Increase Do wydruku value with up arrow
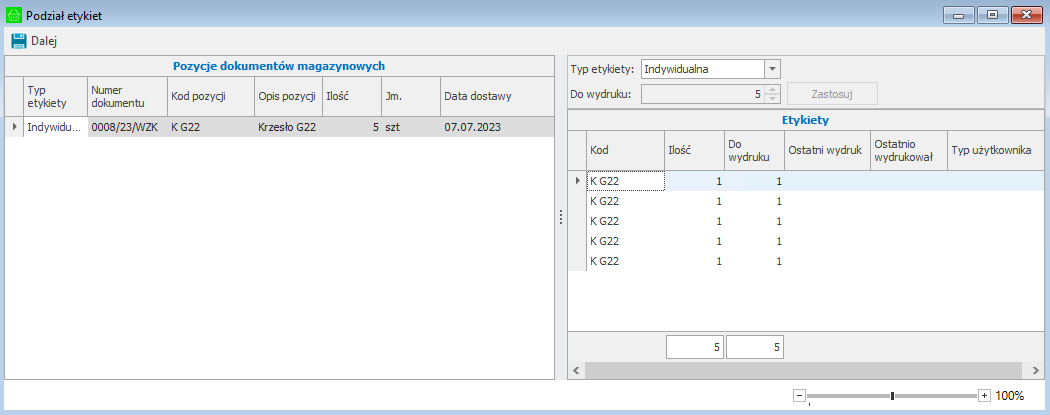This screenshot has height=415, width=1050. tap(771, 90)
